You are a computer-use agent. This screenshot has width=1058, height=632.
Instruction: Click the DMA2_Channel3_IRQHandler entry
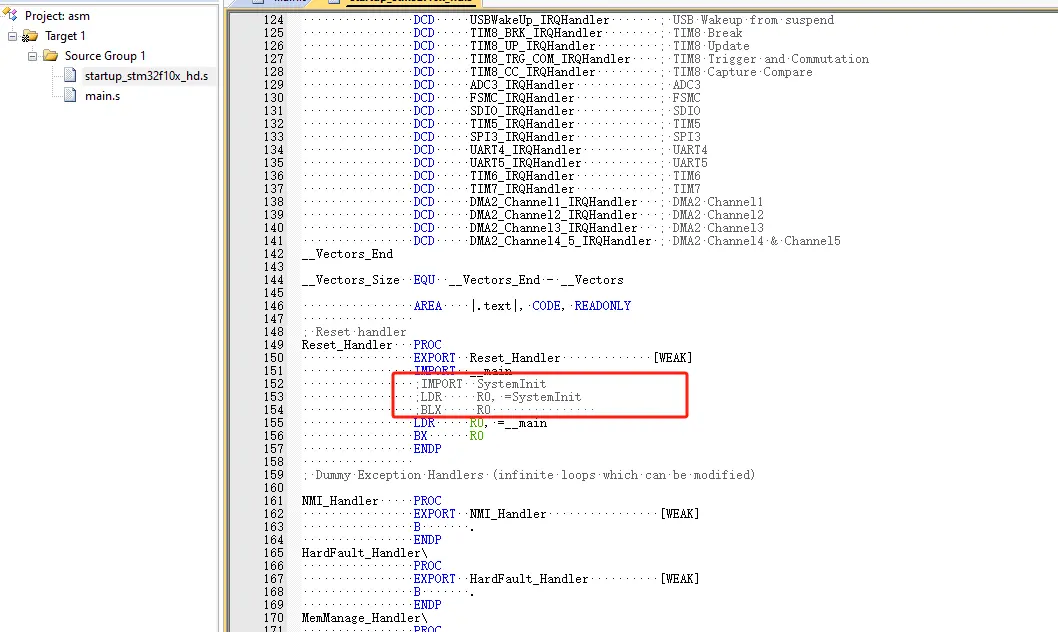pyautogui.click(x=553, y=228)
